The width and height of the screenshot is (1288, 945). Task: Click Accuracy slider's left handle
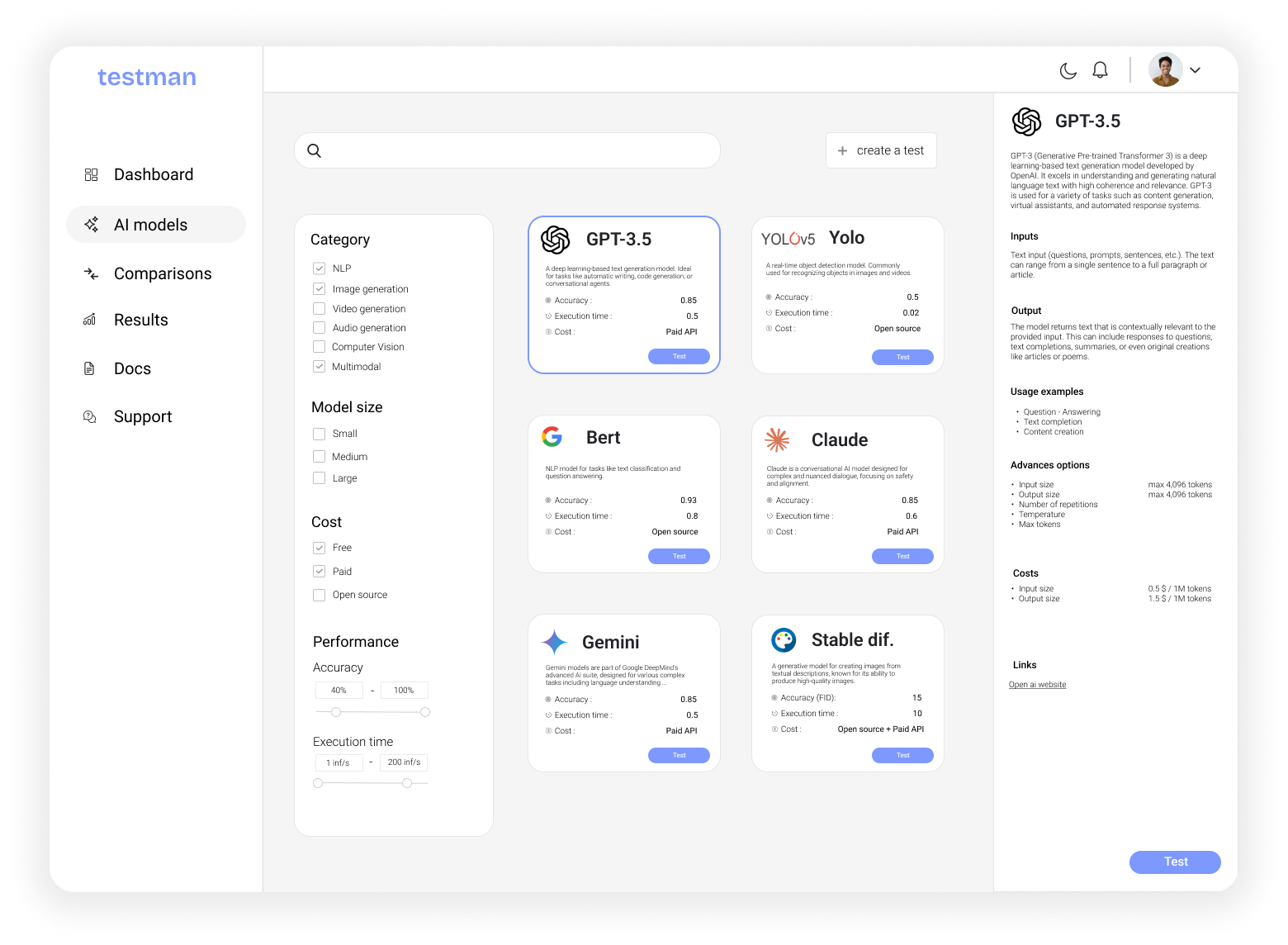point(336,712)
